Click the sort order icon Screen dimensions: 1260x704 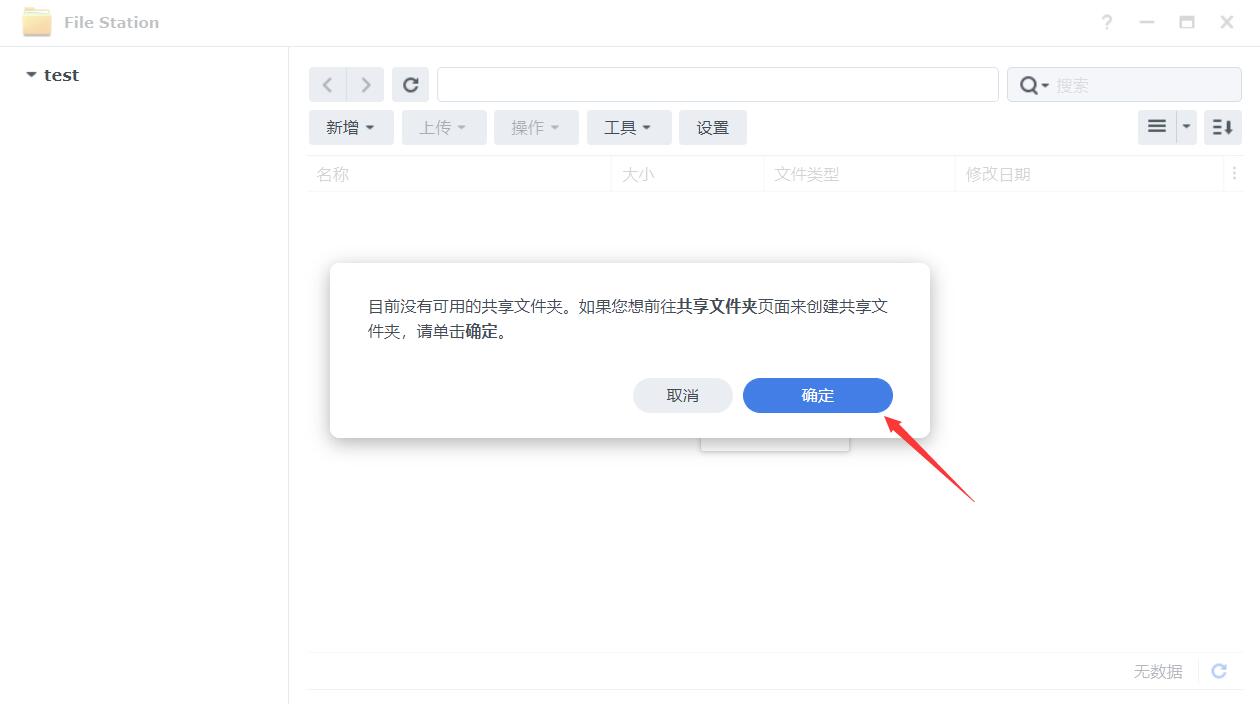coord(1221,127)
